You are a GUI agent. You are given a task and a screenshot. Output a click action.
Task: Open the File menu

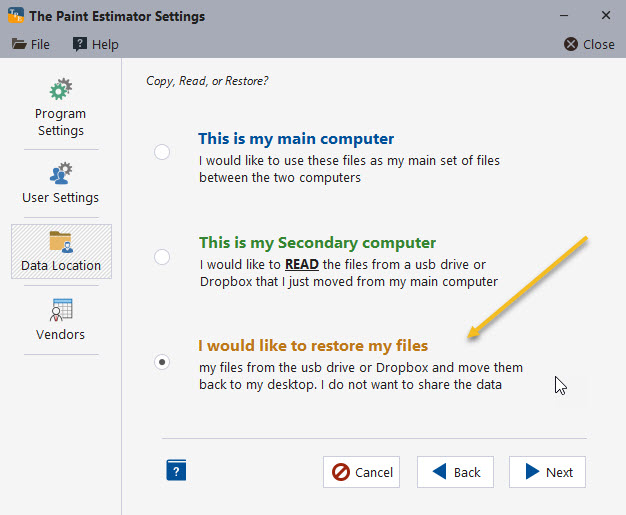[31, 44]
